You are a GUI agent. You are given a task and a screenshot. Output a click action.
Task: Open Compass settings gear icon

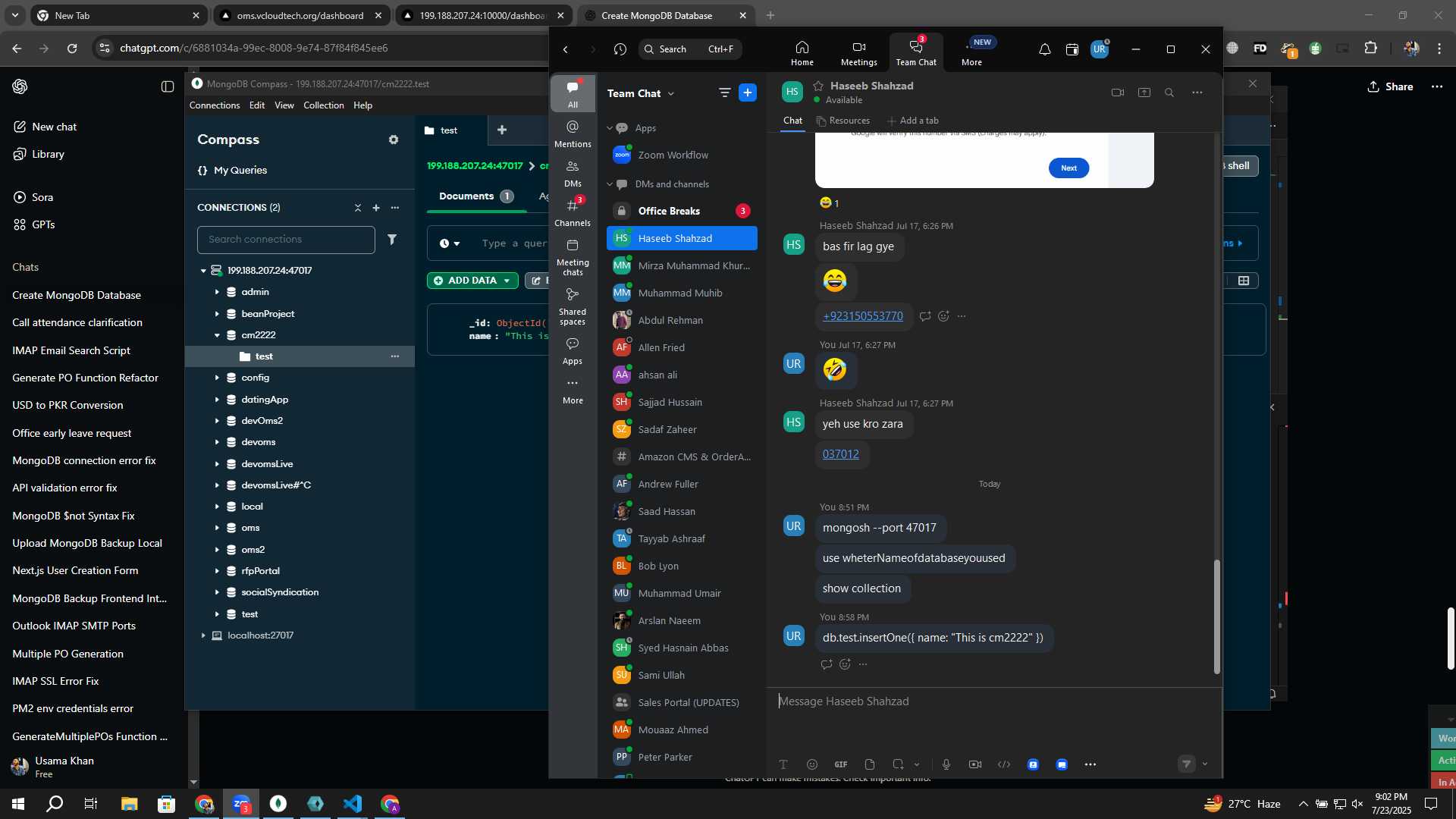click(393, 140)
